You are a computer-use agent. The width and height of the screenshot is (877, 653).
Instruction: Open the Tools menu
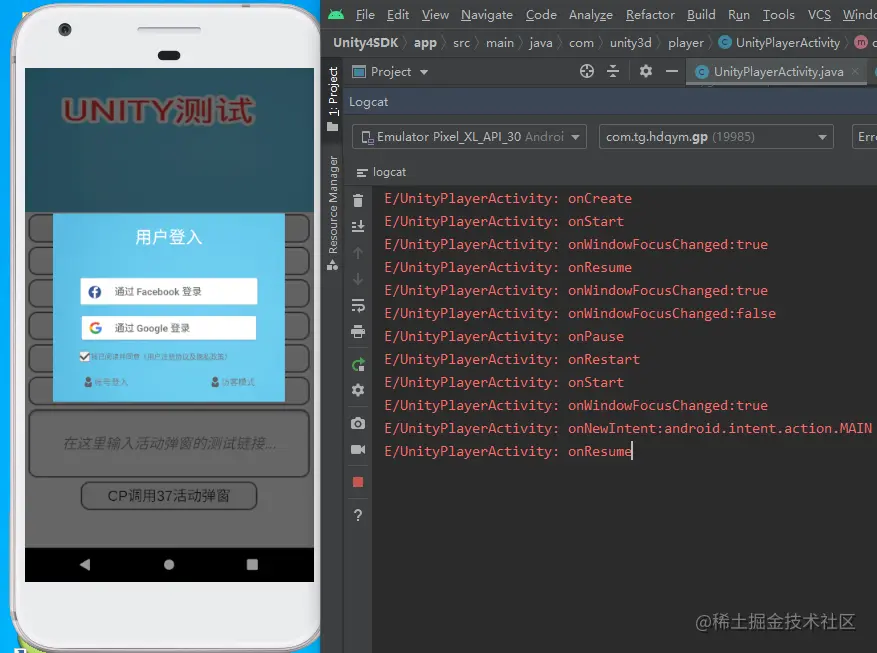point(779,15)
